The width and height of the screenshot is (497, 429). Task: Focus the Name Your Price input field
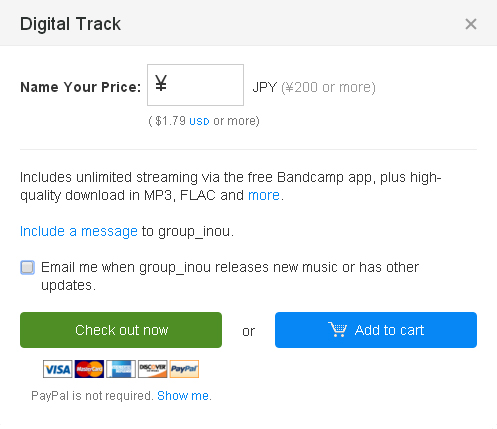[x=195, y=85]
